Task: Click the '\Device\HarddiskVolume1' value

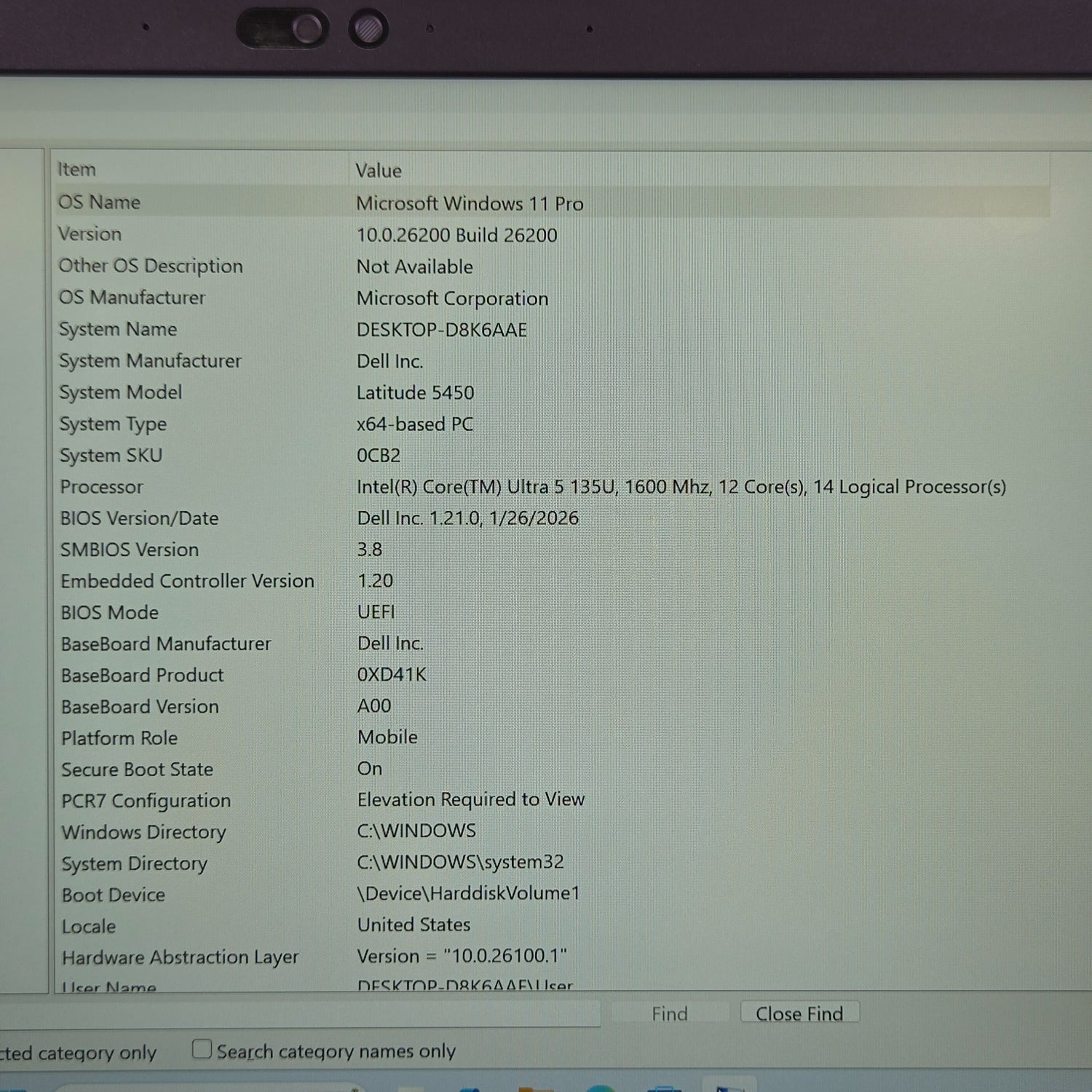Action: pos(469,893)
